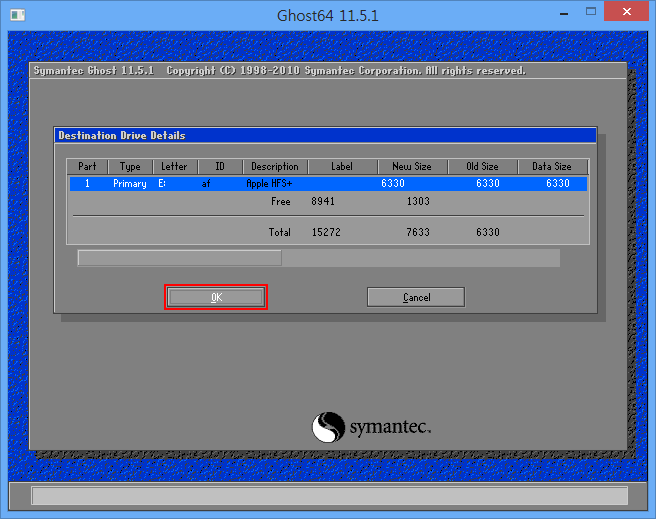Click the Symantec logo

tap(371, 427)
